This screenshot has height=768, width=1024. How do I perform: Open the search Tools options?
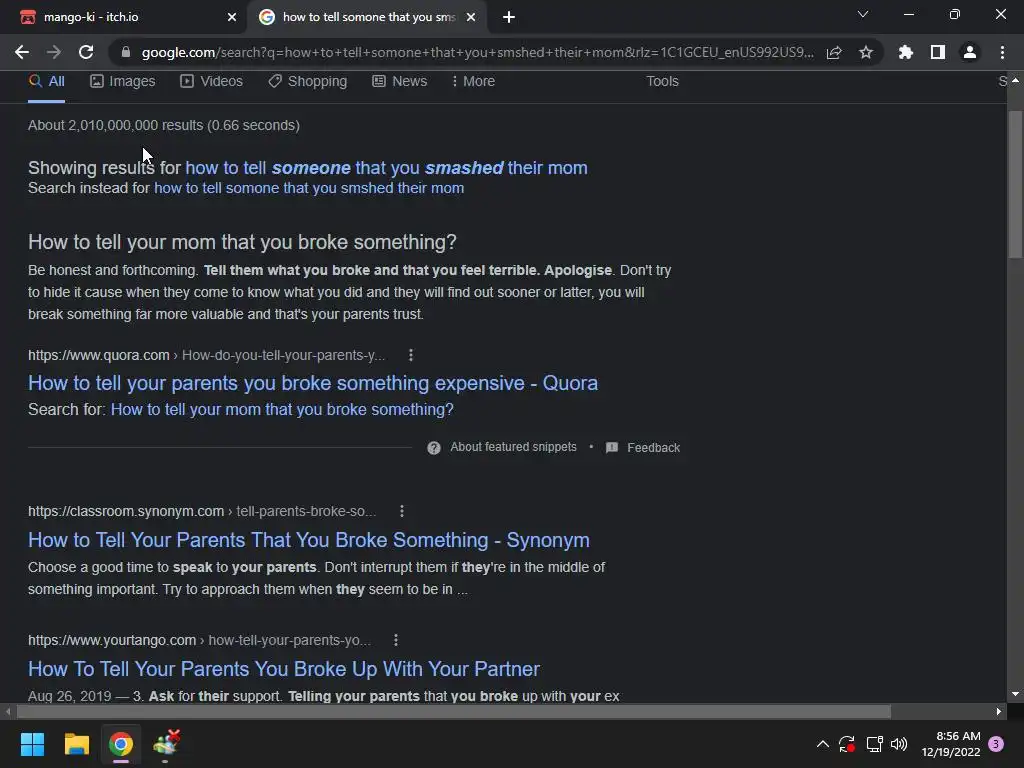point(662,82)
